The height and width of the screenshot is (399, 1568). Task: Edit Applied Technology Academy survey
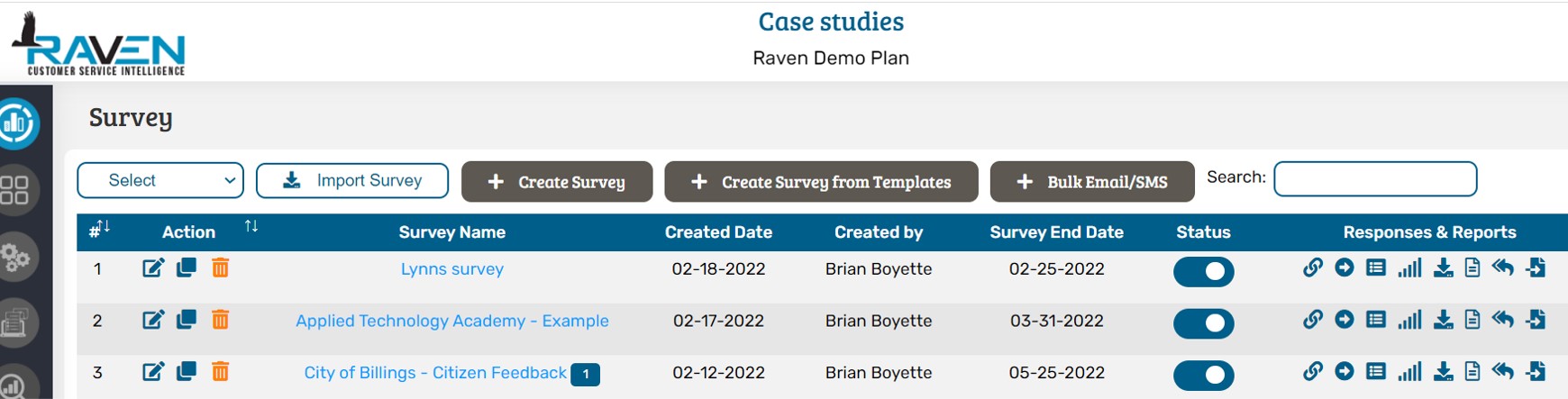click(x=153, y=320)
